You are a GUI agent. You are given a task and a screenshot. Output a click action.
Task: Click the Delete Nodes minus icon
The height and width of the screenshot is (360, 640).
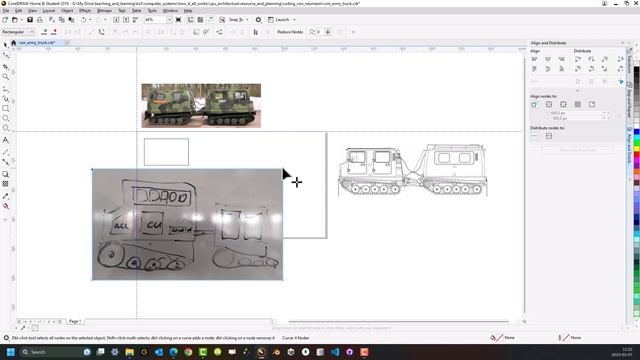click(x=54, y=32)
